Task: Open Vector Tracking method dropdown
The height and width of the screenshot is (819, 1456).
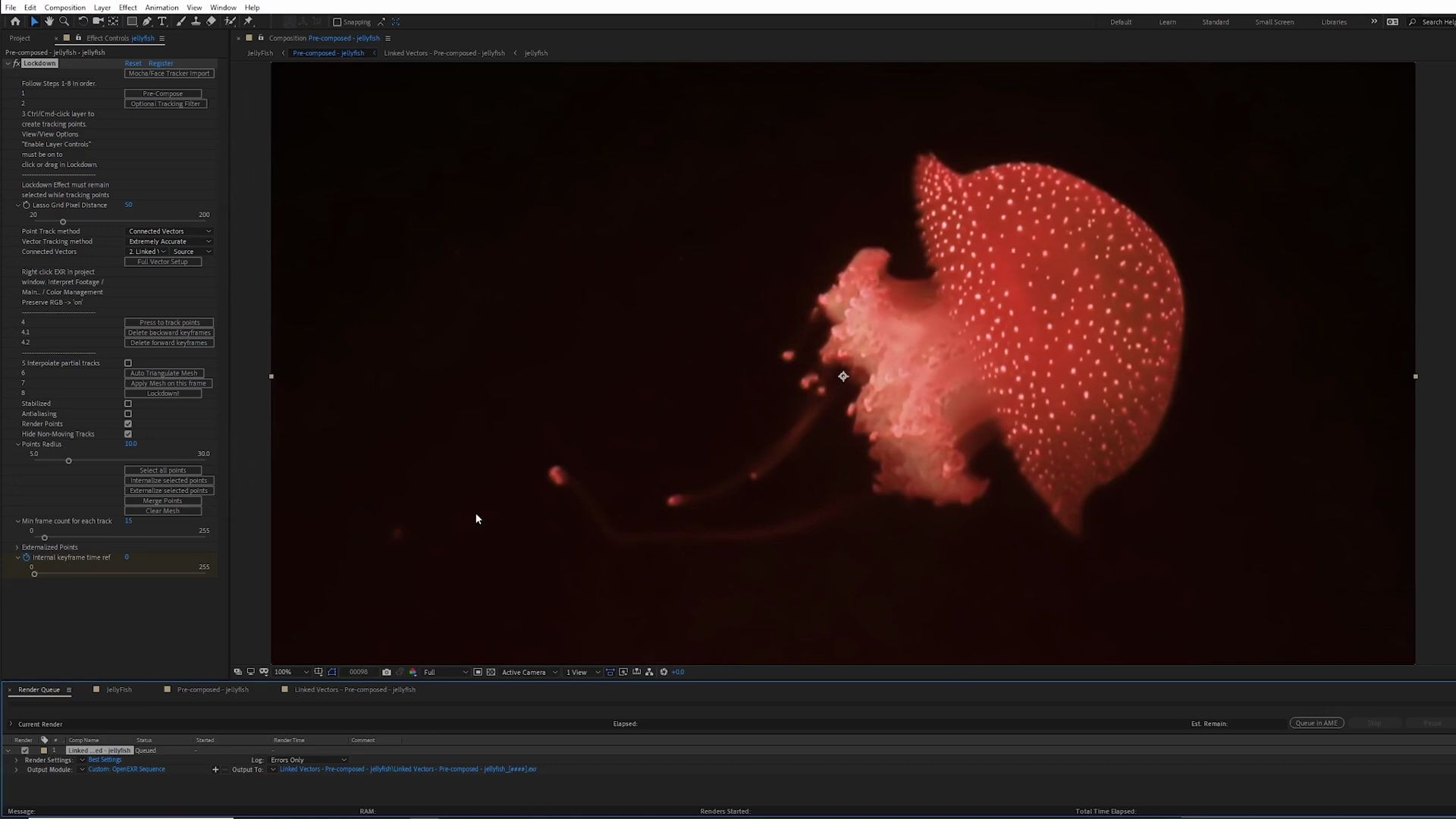Action: tap(169, 241)
